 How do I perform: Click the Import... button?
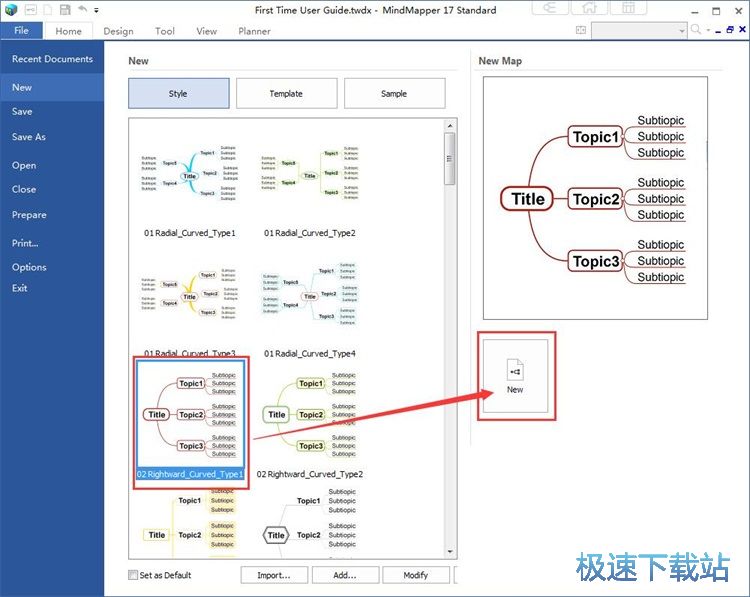(x=274, y=575)
